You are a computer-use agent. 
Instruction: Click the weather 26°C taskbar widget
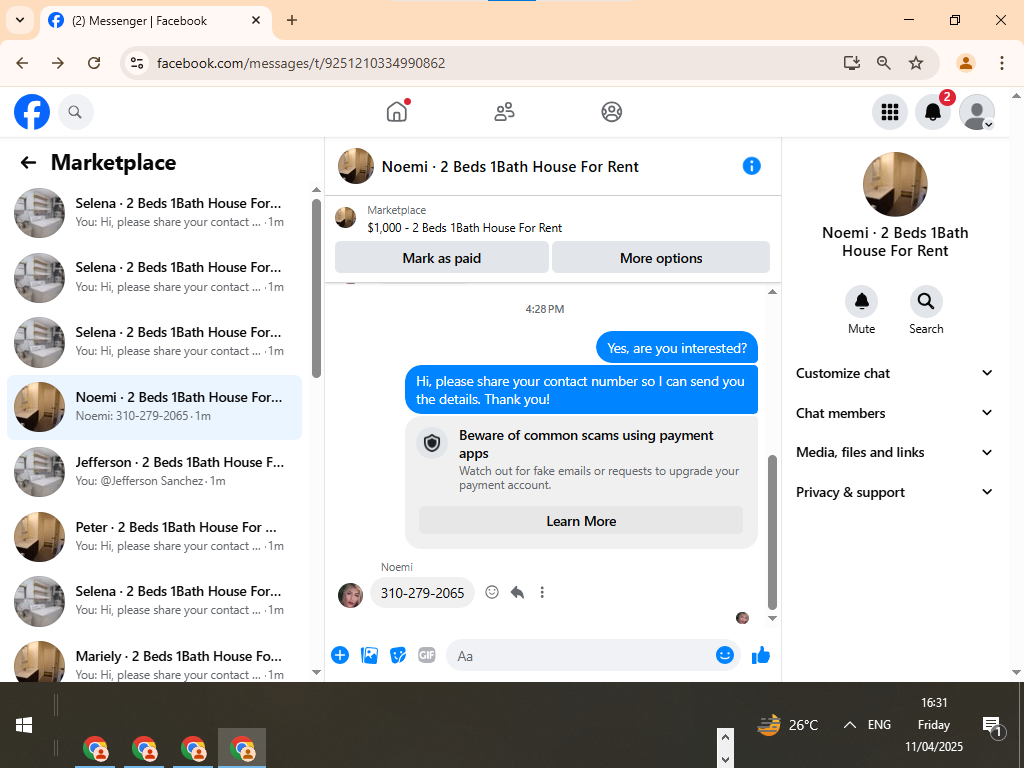788,724
